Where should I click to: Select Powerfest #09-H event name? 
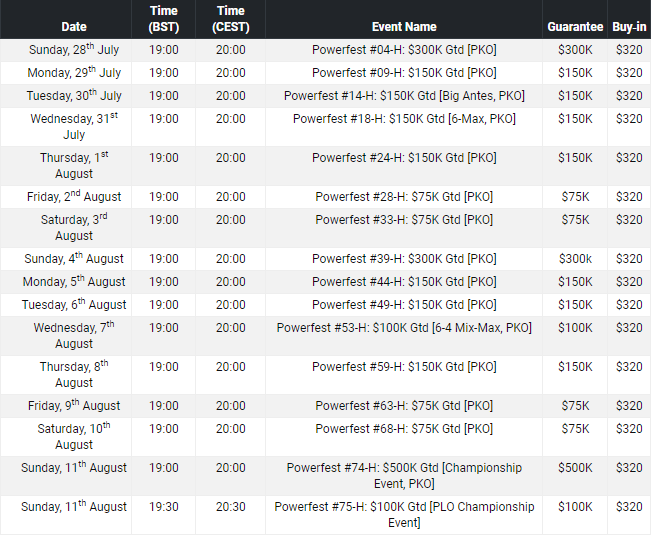click(404, 73)
